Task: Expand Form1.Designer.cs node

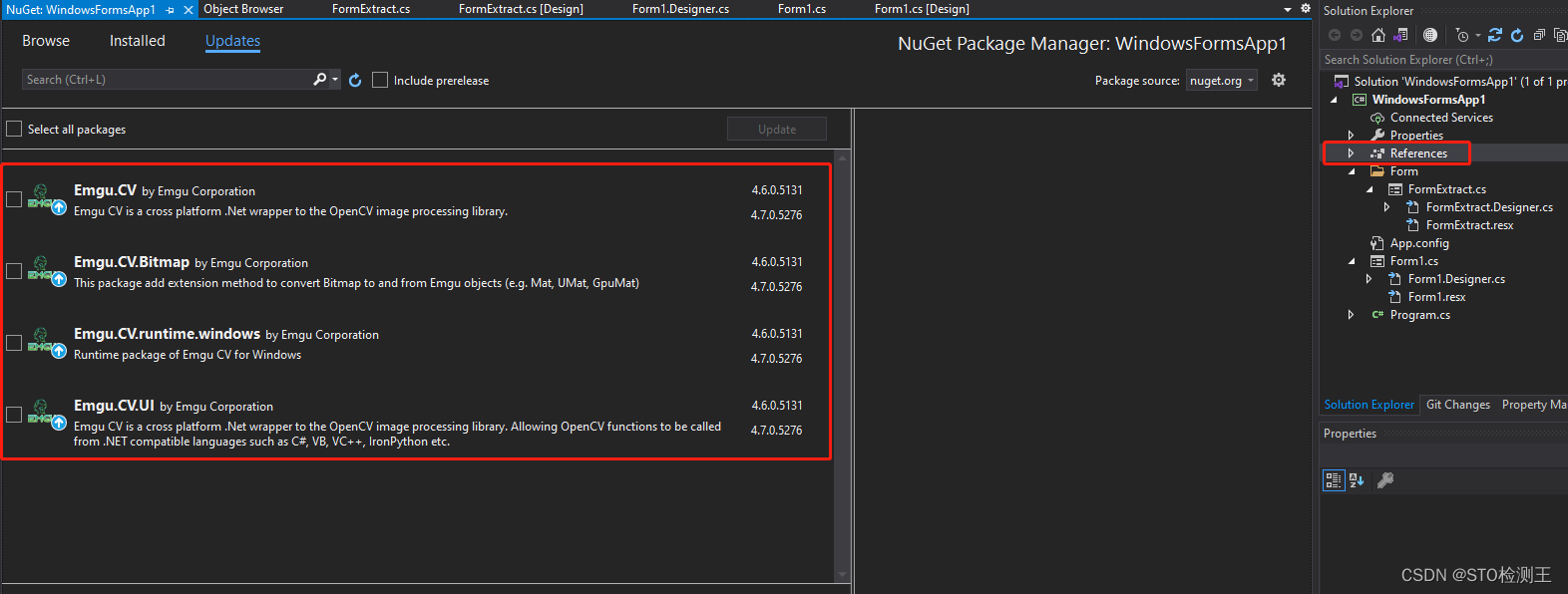Action: [1369, 279]
